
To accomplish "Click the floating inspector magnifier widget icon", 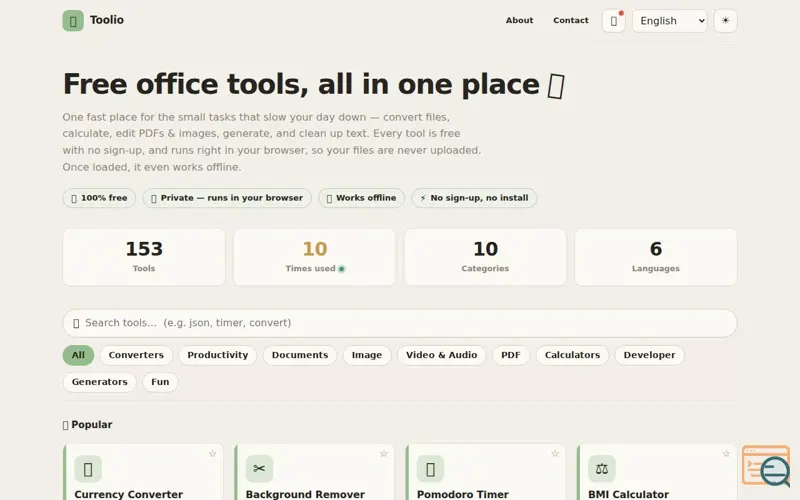I will tap(766, 466).
